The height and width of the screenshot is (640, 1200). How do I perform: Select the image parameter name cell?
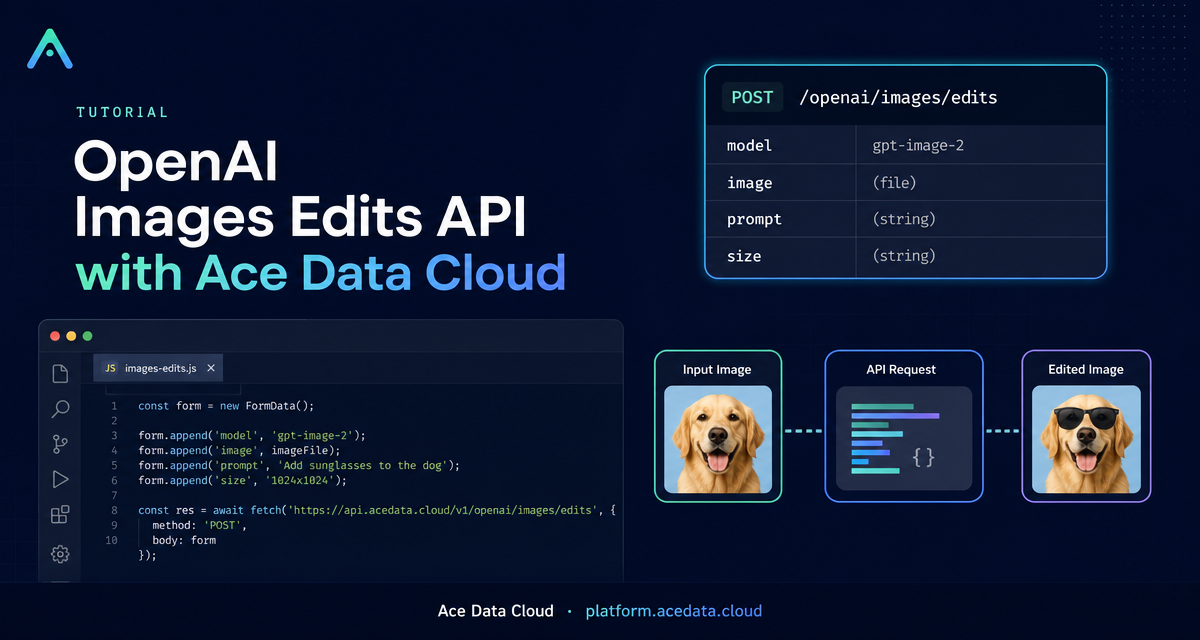(x=781, y=183)
